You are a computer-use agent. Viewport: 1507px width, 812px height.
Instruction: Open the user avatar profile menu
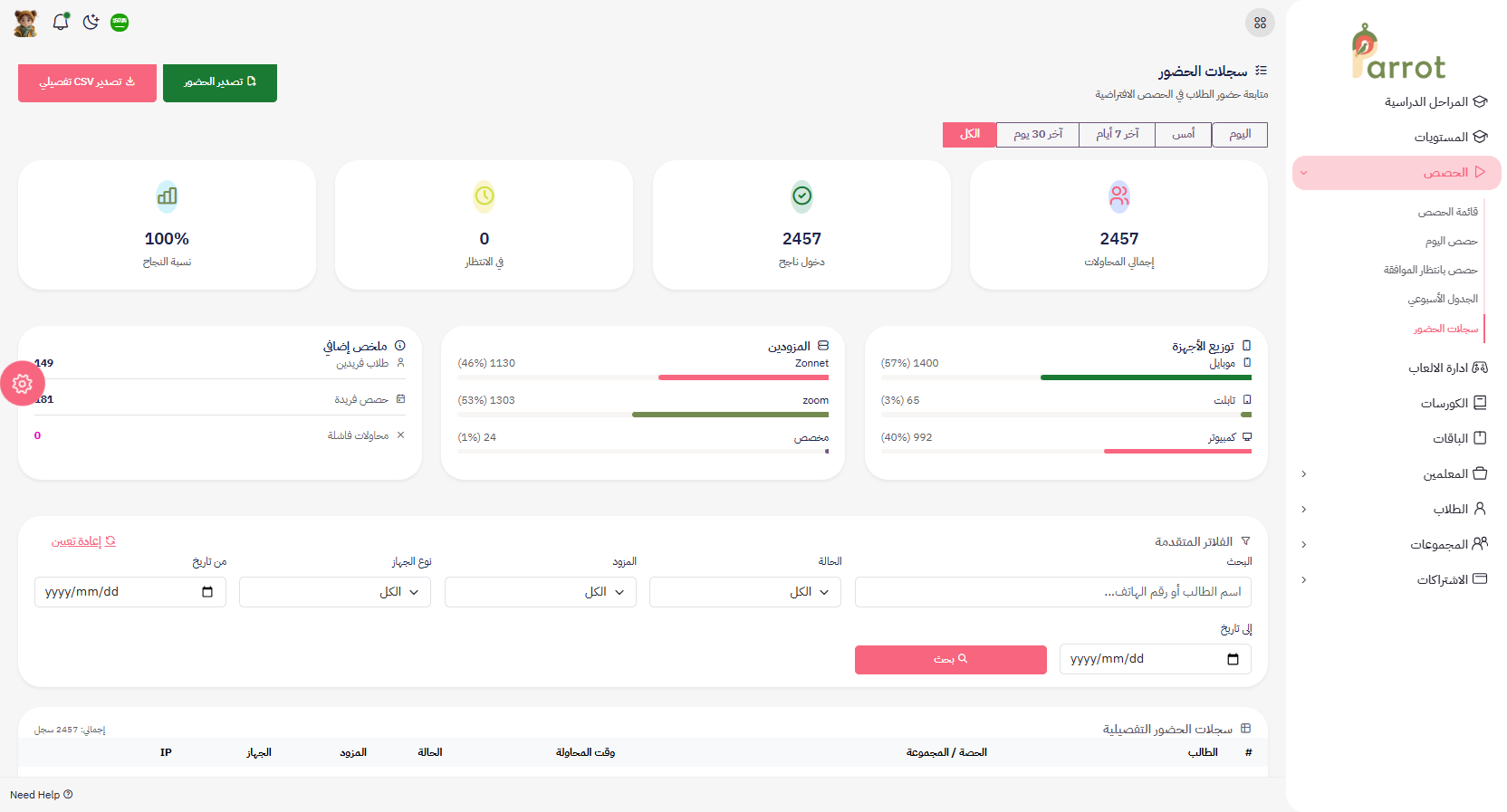pos(25,23)
